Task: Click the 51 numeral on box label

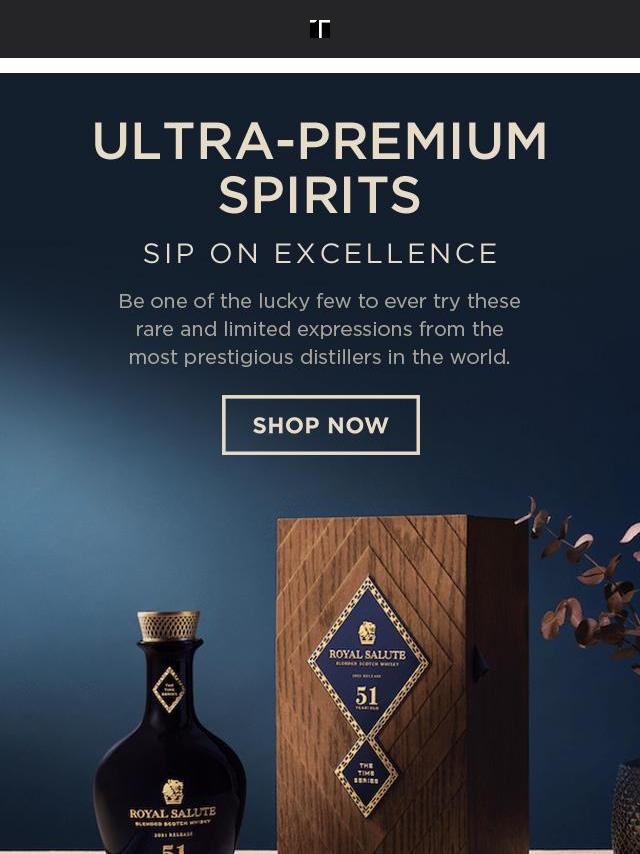Action: click(x=367, y=696)
